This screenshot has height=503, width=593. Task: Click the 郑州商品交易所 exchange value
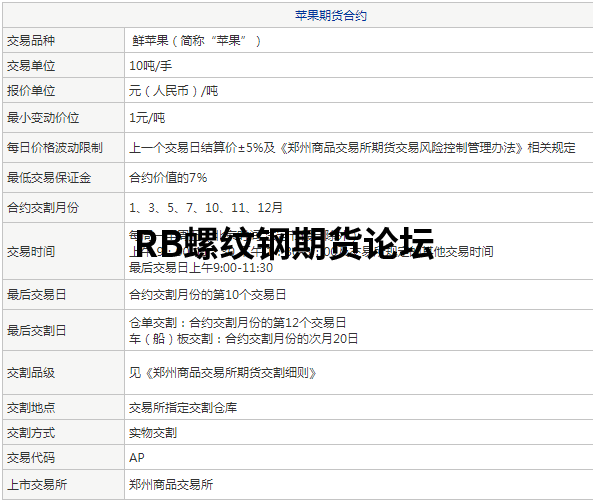click(x=171, y=484)
